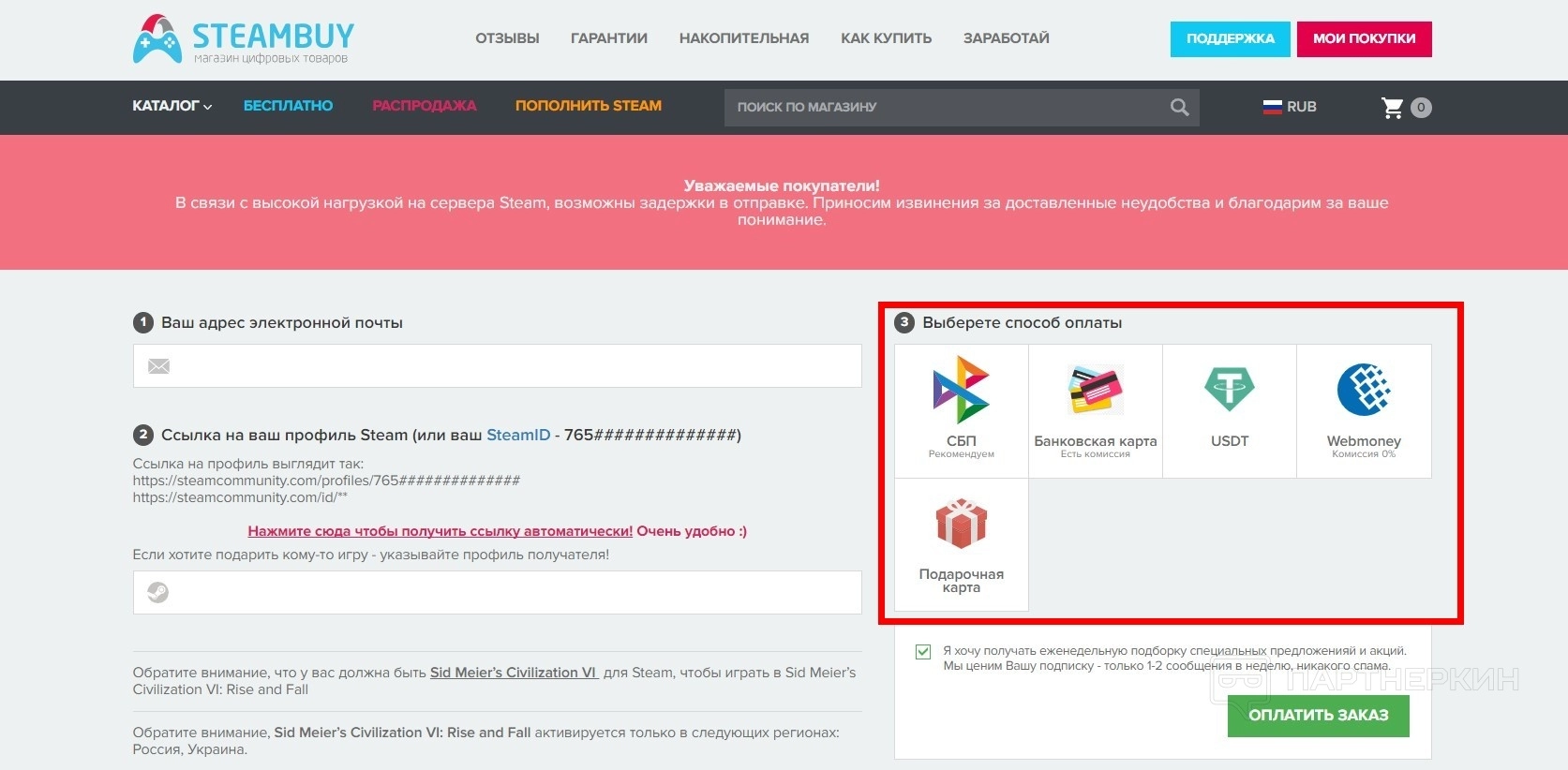Open ПОПОЛНИТЬ STEAM page
Screen dimensions: 1568x770
point(589,106)
